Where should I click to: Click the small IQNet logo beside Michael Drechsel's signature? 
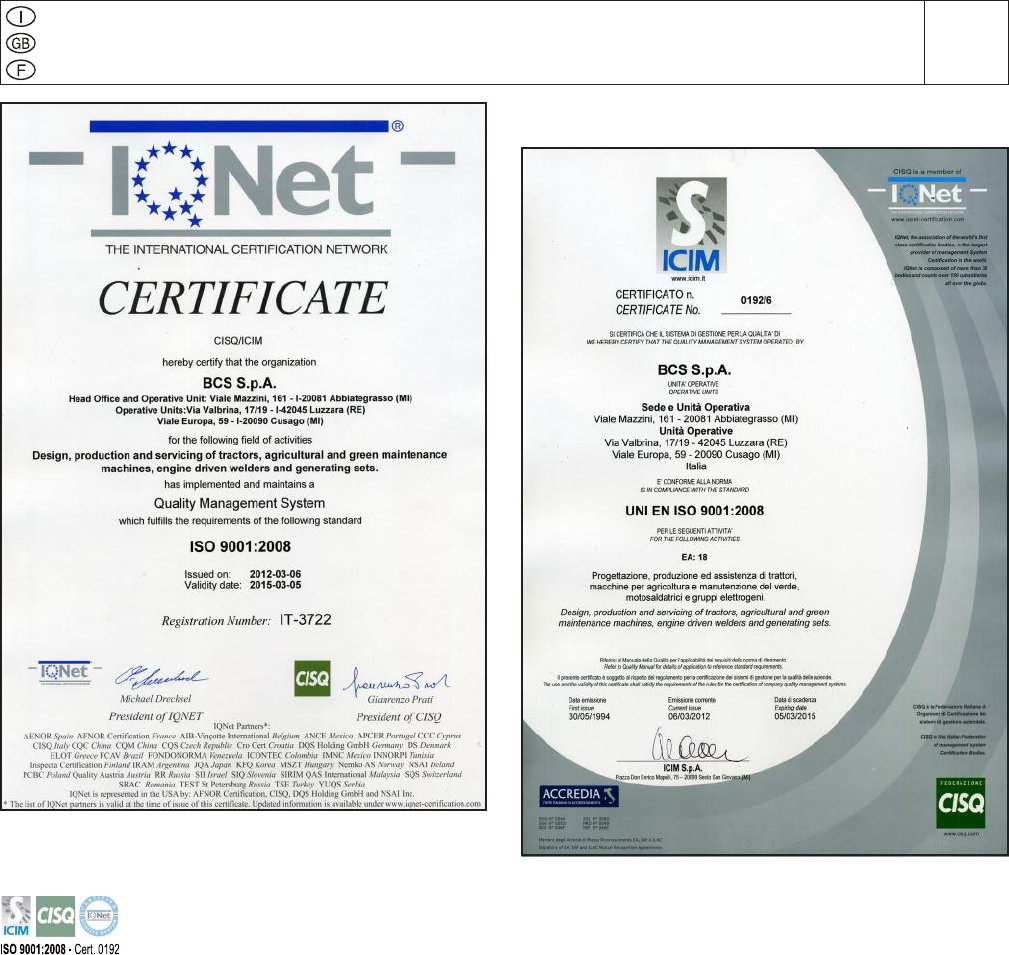point(65,673)
